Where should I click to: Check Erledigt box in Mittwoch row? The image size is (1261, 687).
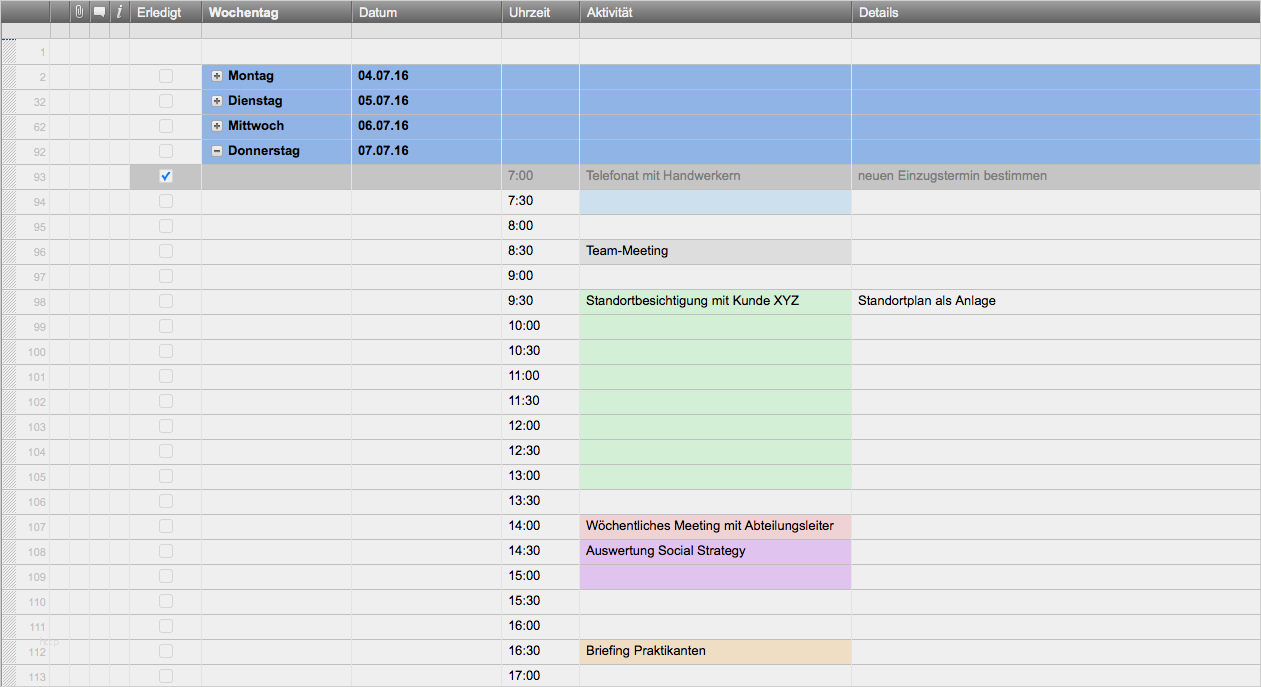[x=166, y=126]
